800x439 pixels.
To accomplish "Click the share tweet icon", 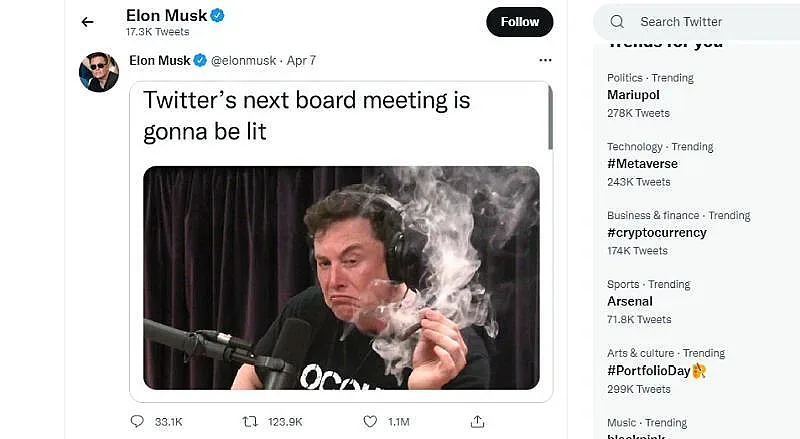I will click(x=478, y=421).
